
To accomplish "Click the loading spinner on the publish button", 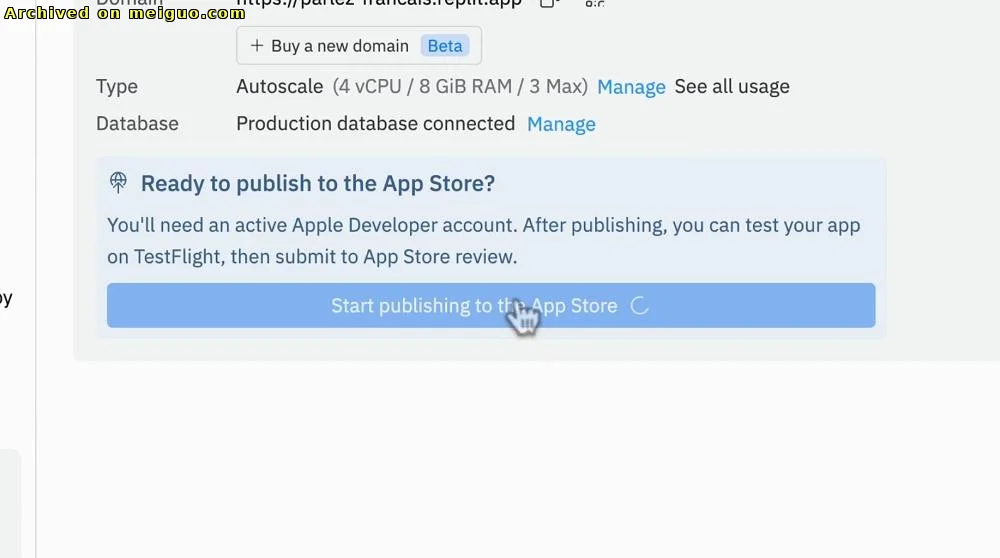I will [x=640, y=306].
